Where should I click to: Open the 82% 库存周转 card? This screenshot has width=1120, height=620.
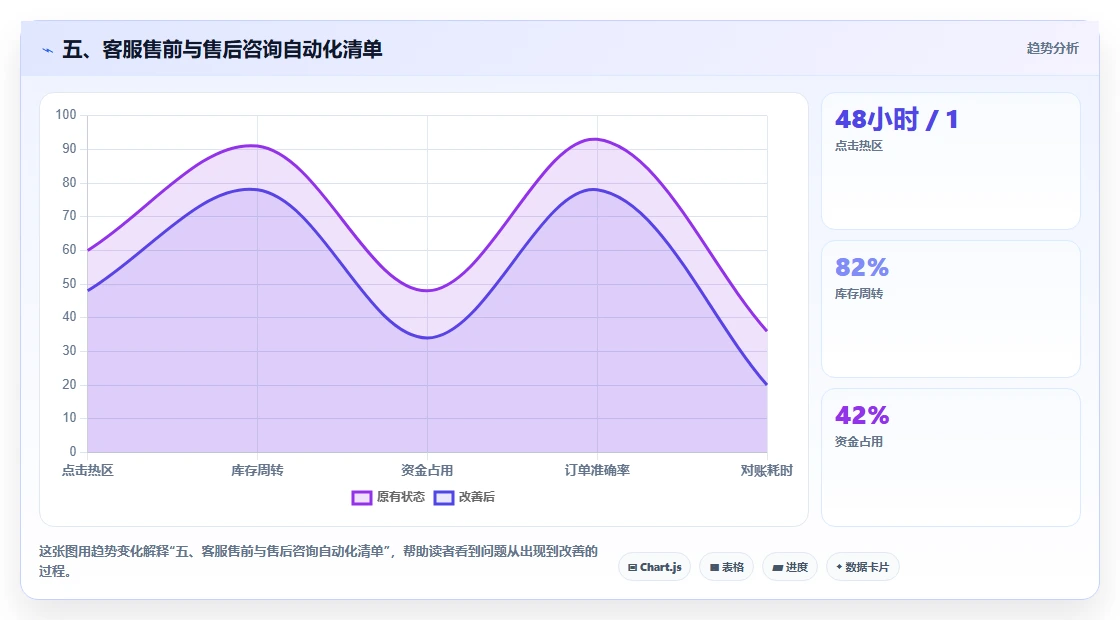click(x=951, y=309)
